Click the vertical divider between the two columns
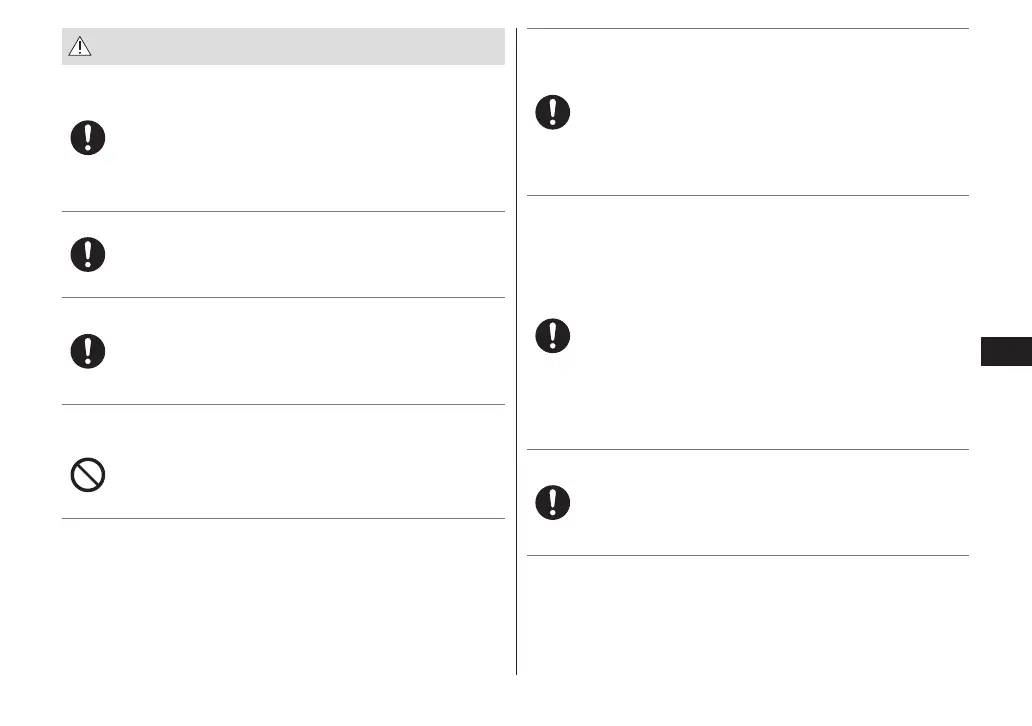Image resolution: width=1032 pixels, height=726 pixels. (x=517, y=400)
